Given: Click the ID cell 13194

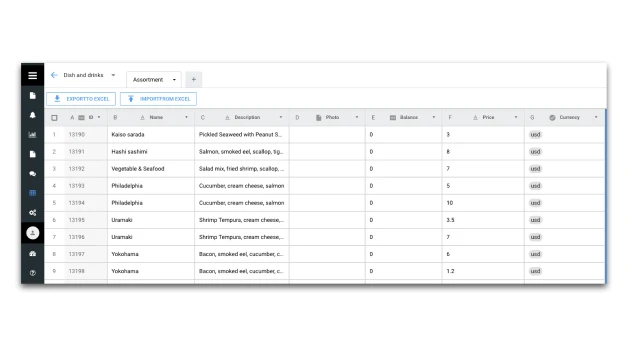Looking at the screenshot, I should coord(86,203).
